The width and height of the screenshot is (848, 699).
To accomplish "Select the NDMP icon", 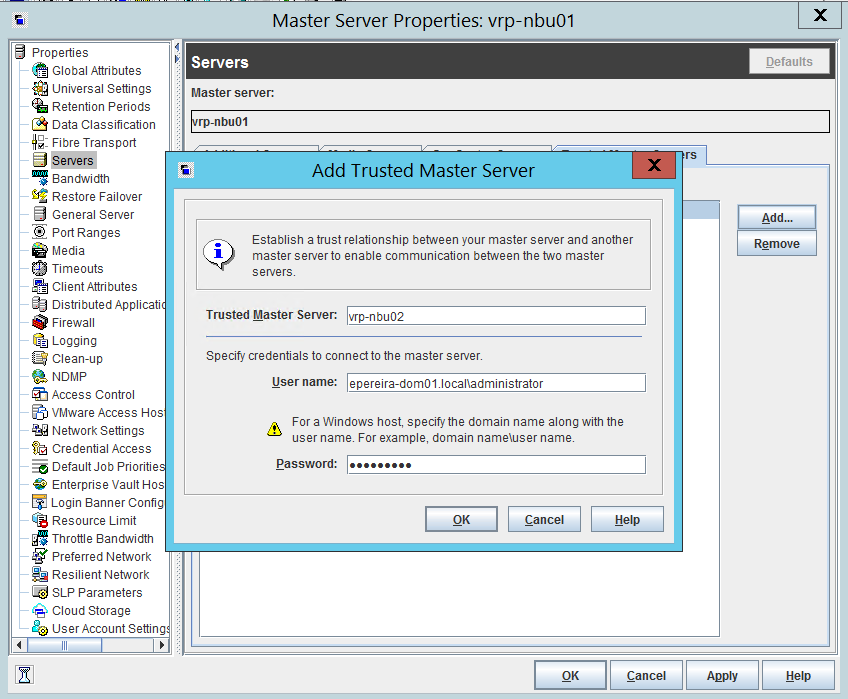I will (x=40, y=376).
